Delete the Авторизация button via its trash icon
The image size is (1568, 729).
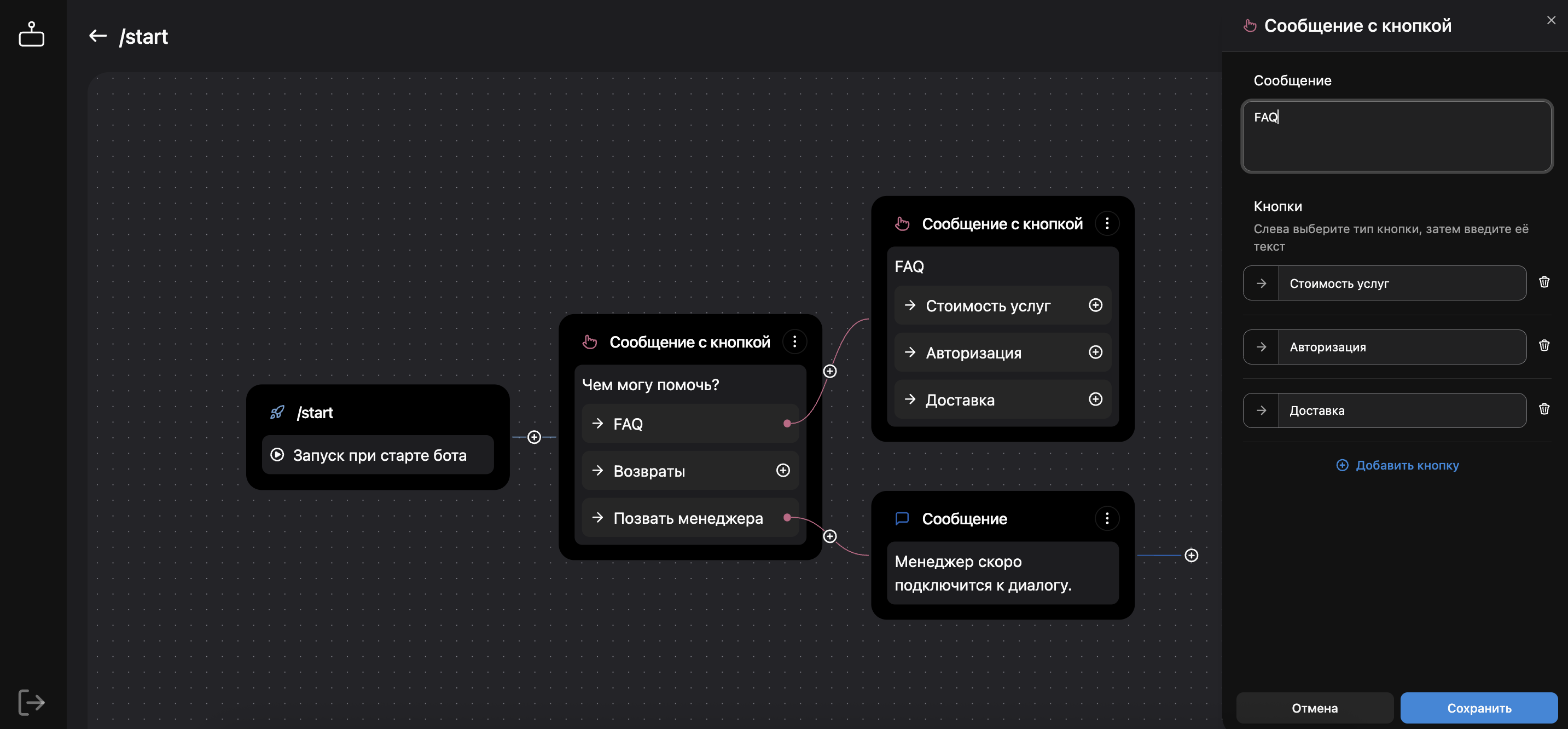point(1543,346)
